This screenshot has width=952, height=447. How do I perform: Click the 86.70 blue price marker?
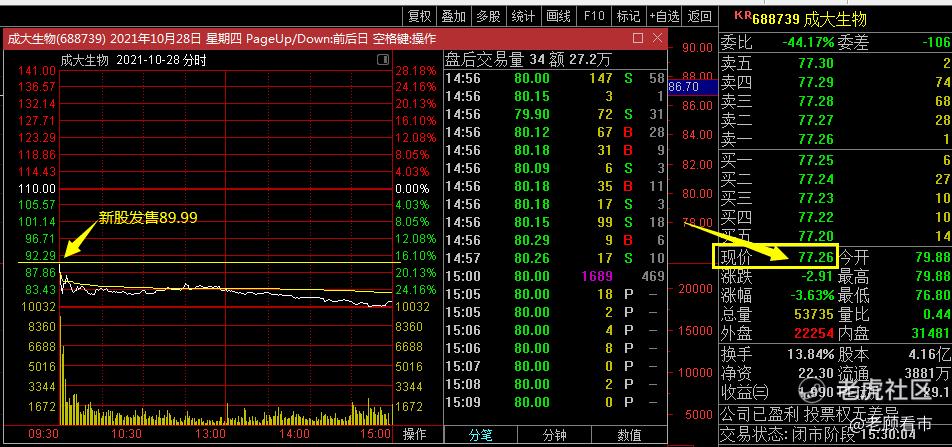692,87
